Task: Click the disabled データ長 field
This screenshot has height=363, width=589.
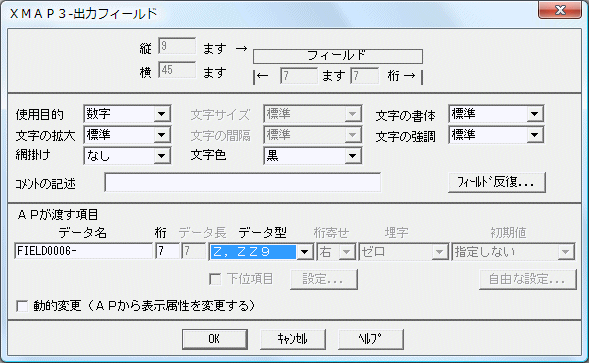Action: pos(194,251)
